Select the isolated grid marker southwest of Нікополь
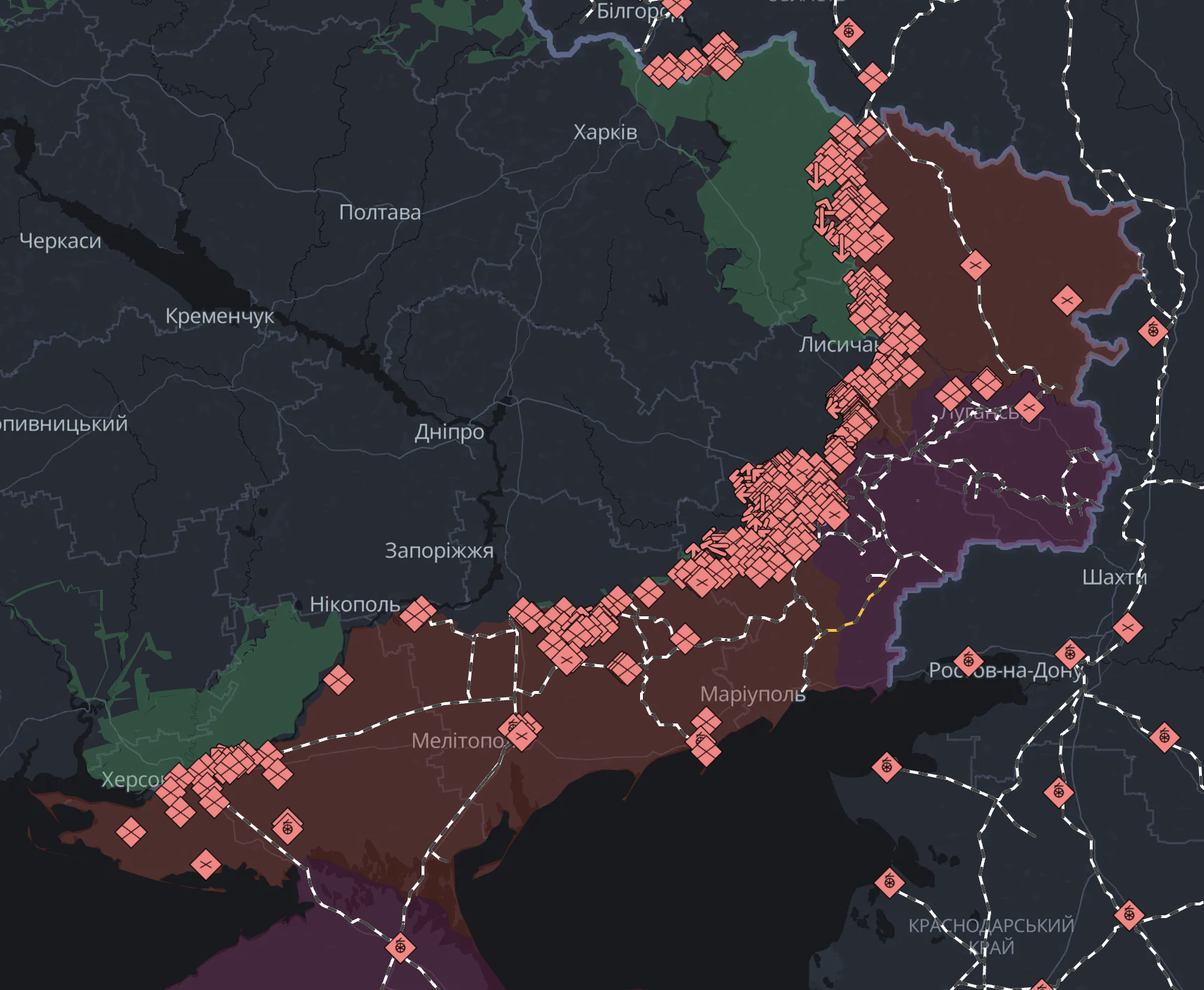 [338, 680]
